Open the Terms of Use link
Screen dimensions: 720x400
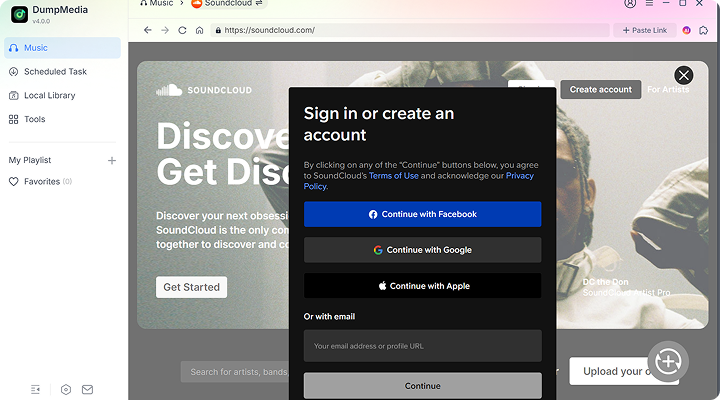[x=393, y=176]
